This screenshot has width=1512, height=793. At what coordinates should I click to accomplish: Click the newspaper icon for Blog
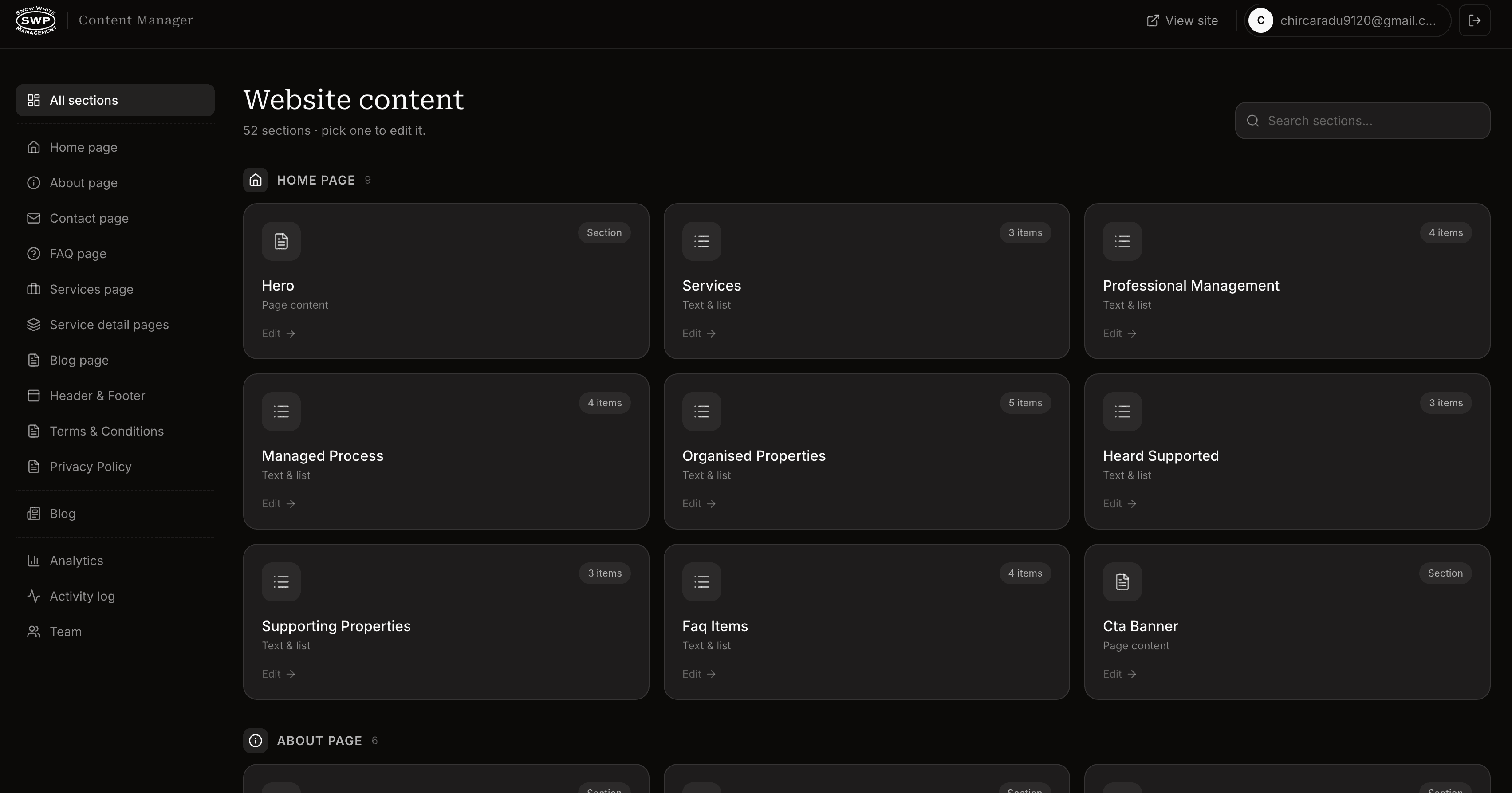tap(33, 514)
